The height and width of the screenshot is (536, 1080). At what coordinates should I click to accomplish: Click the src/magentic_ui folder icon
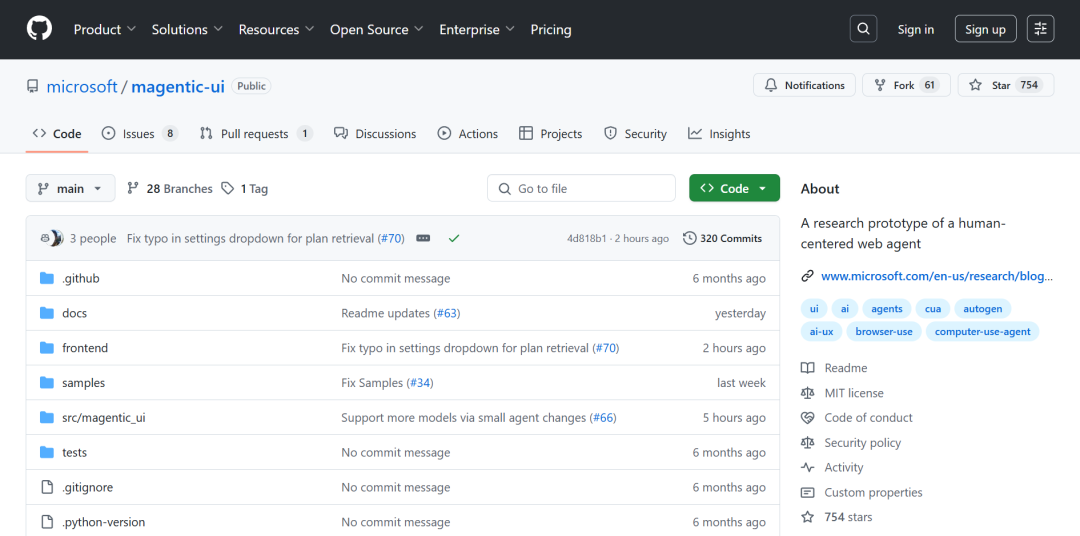pyautogui.click(x=47, y=418)
